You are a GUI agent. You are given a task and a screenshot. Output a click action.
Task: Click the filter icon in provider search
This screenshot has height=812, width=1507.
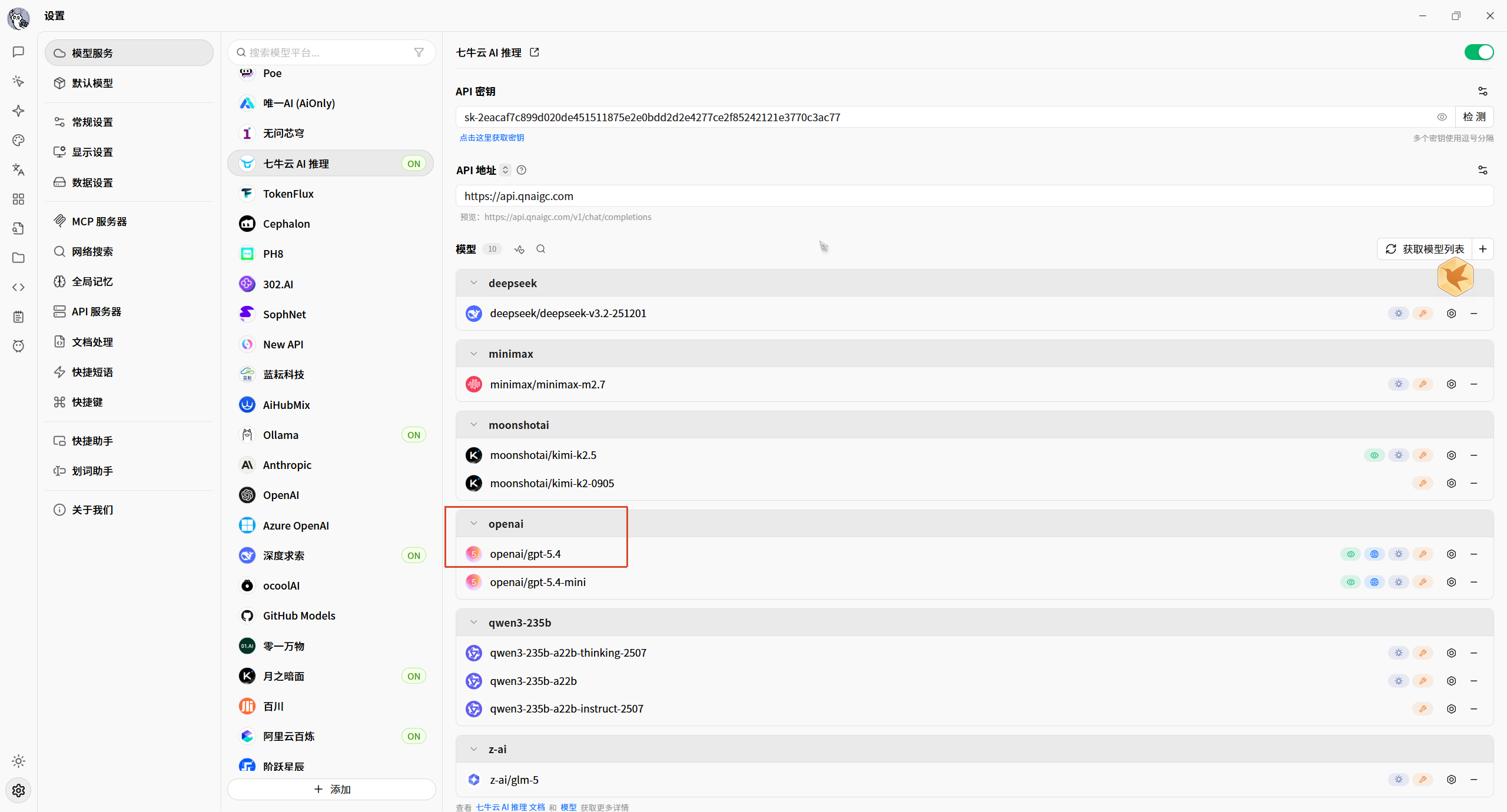(x=419, y=52)
